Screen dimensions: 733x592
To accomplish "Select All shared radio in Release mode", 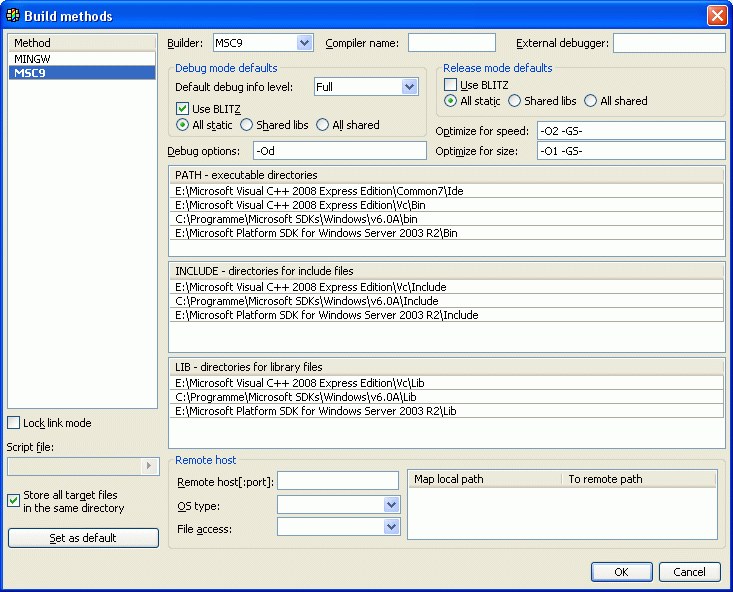I will (591, 101).
